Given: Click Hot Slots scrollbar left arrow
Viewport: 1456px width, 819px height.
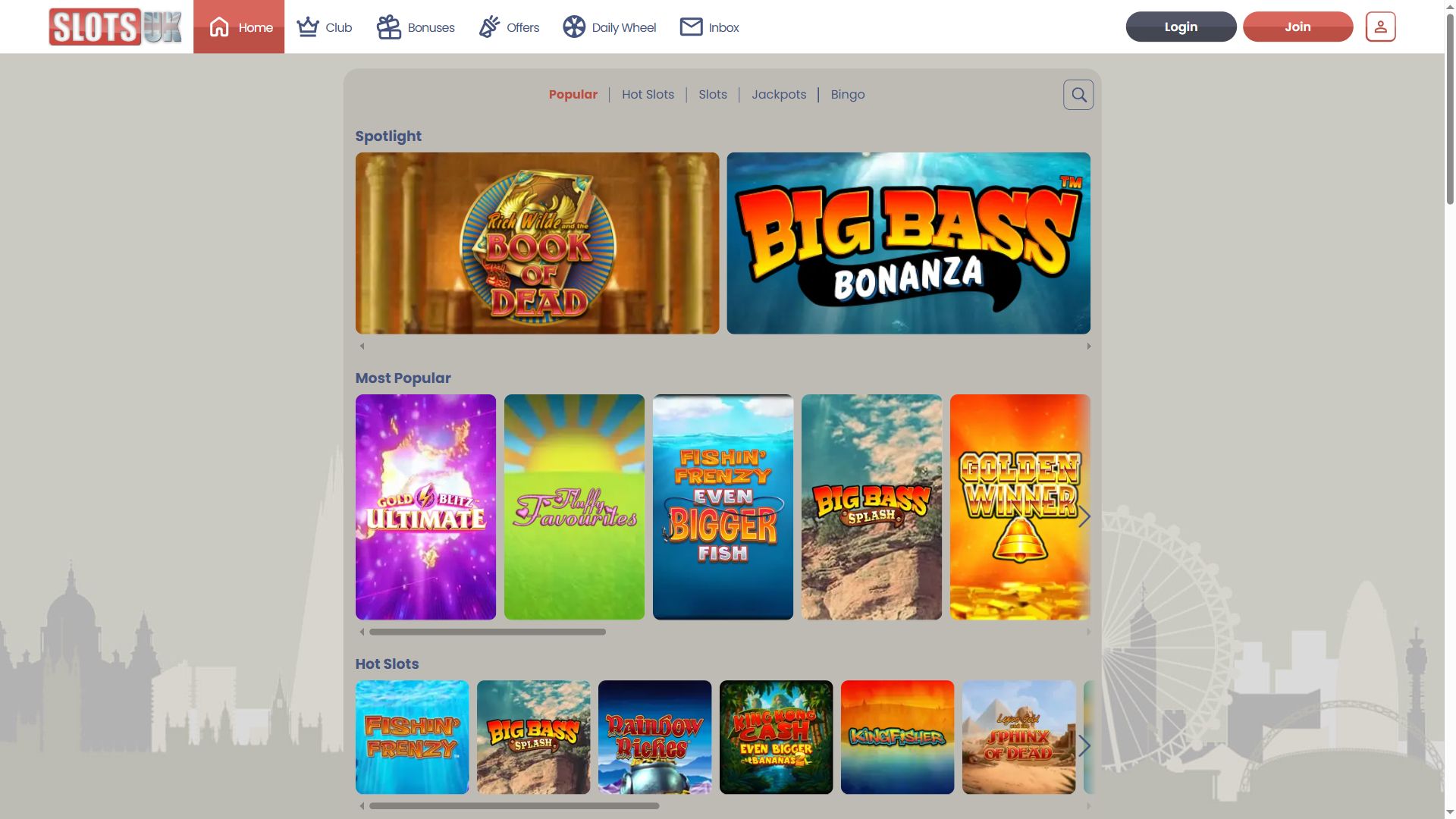Looking at the screenshot, I should tap(362, 806).
